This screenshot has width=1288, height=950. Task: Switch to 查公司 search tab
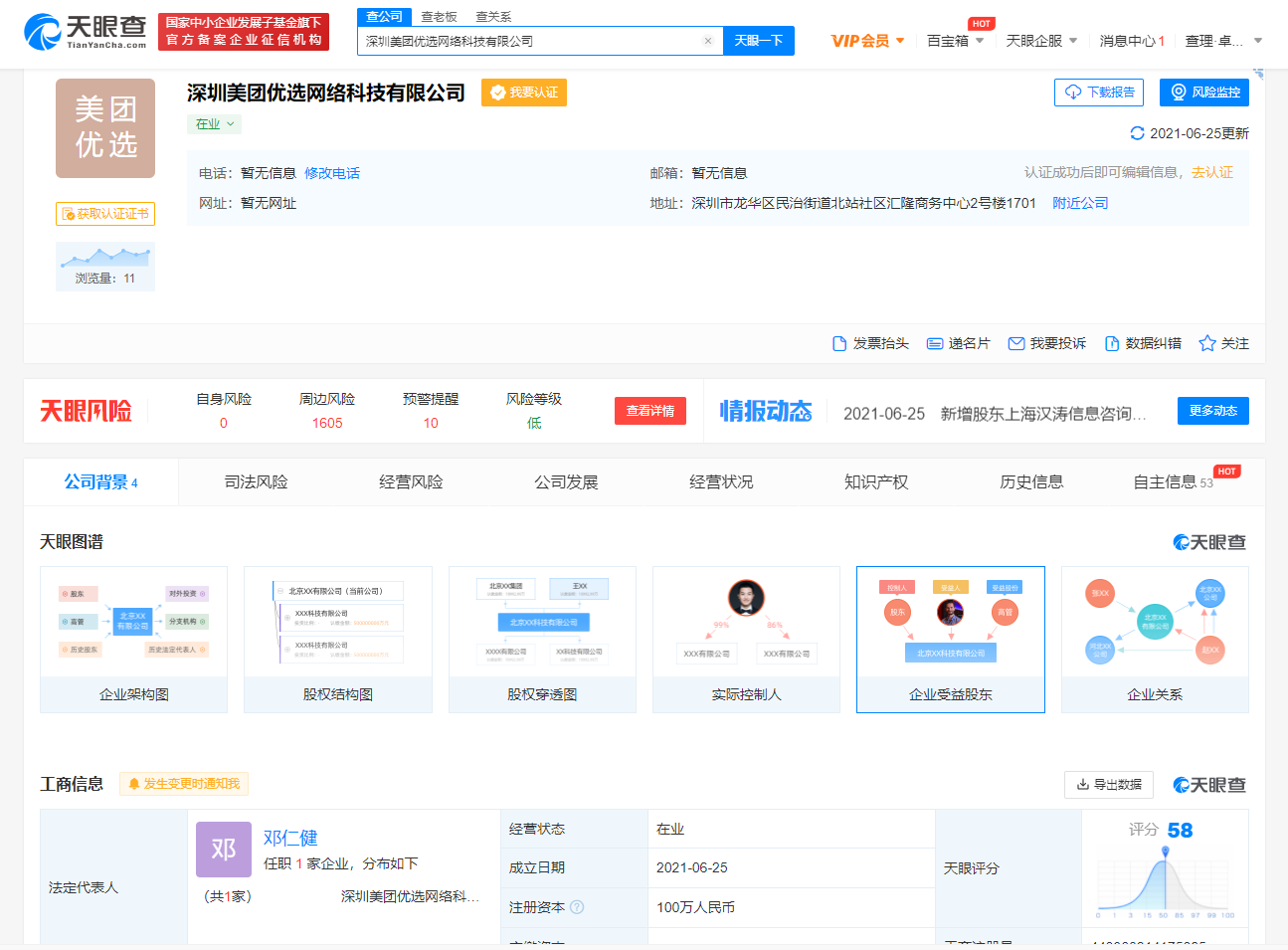coord(384,17)
